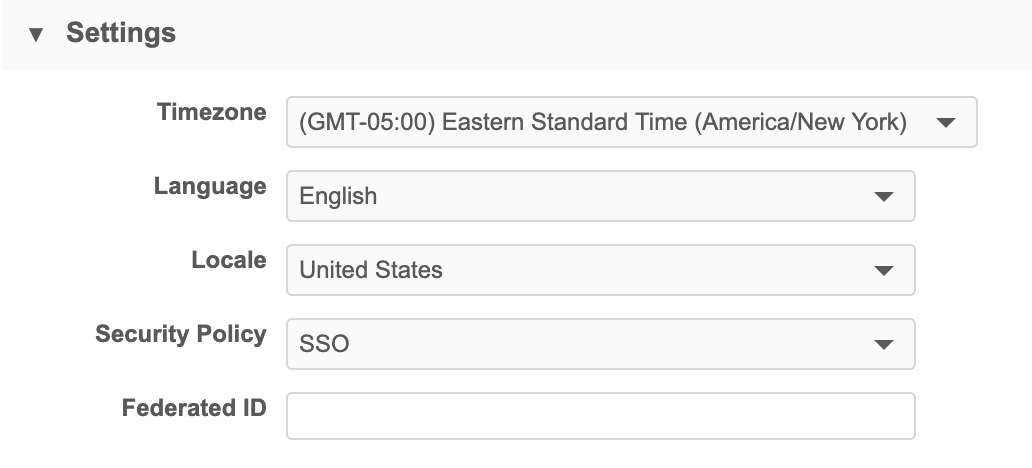Screen dimensions: 1032x468
Task: Click the Timezone dropdown arrow icon
Action: click(x=945, y=123)
